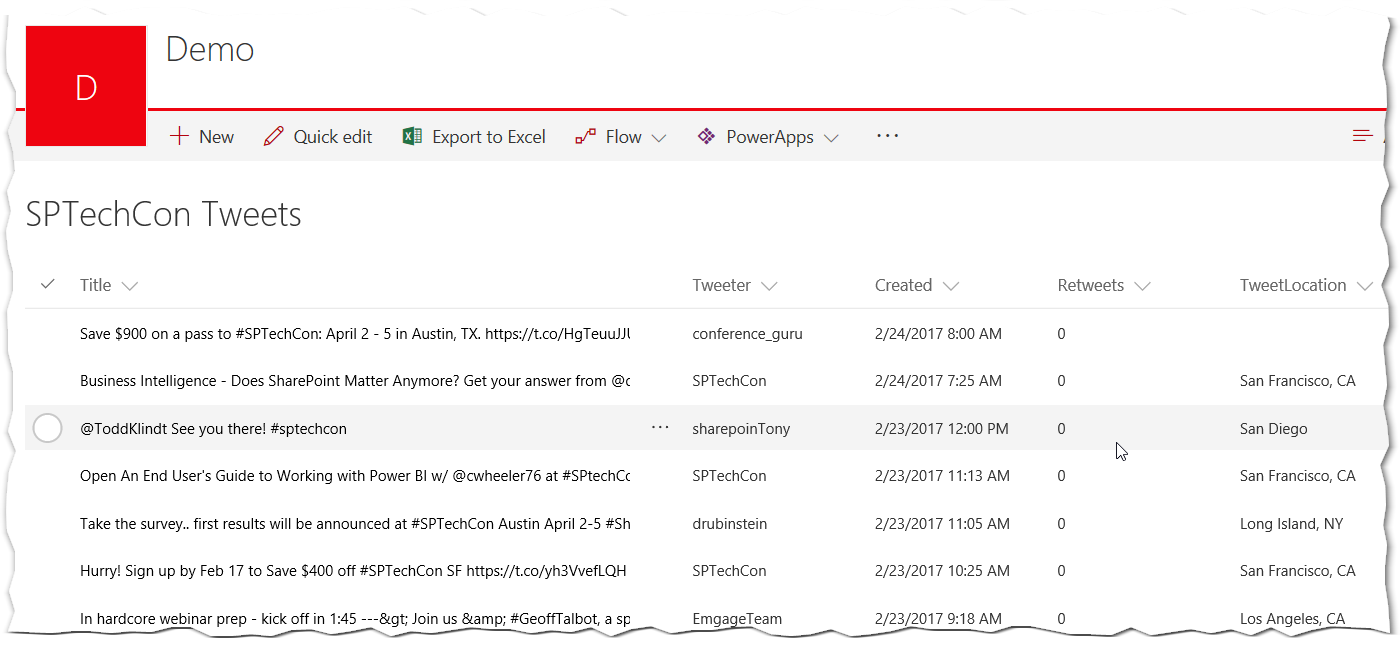Viewport: 1400px width, 646px height.
Task: Toggle the select-all checkmark in header
Action: tap(47, 285)
